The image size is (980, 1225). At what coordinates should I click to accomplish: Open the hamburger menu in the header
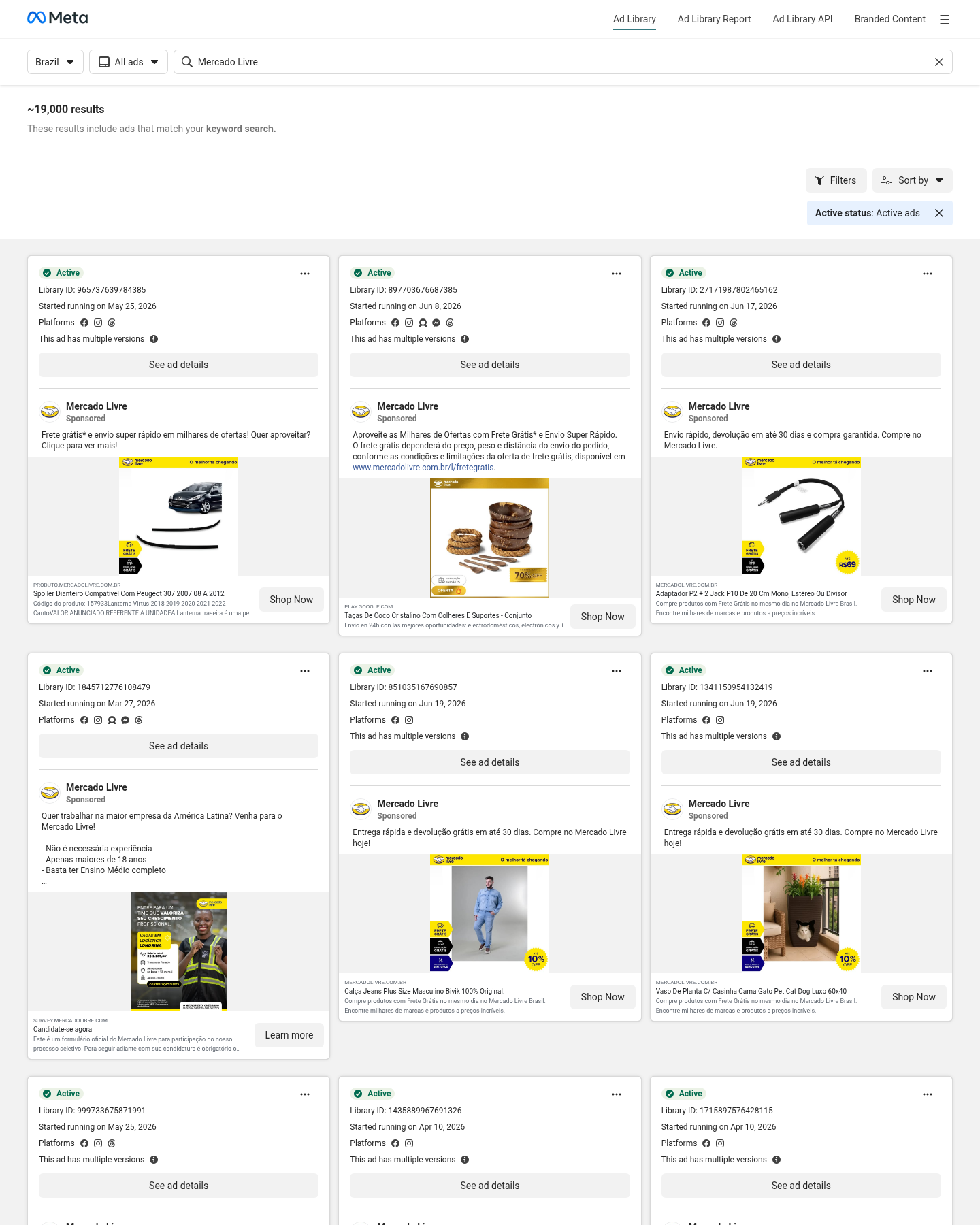[945, 19]
